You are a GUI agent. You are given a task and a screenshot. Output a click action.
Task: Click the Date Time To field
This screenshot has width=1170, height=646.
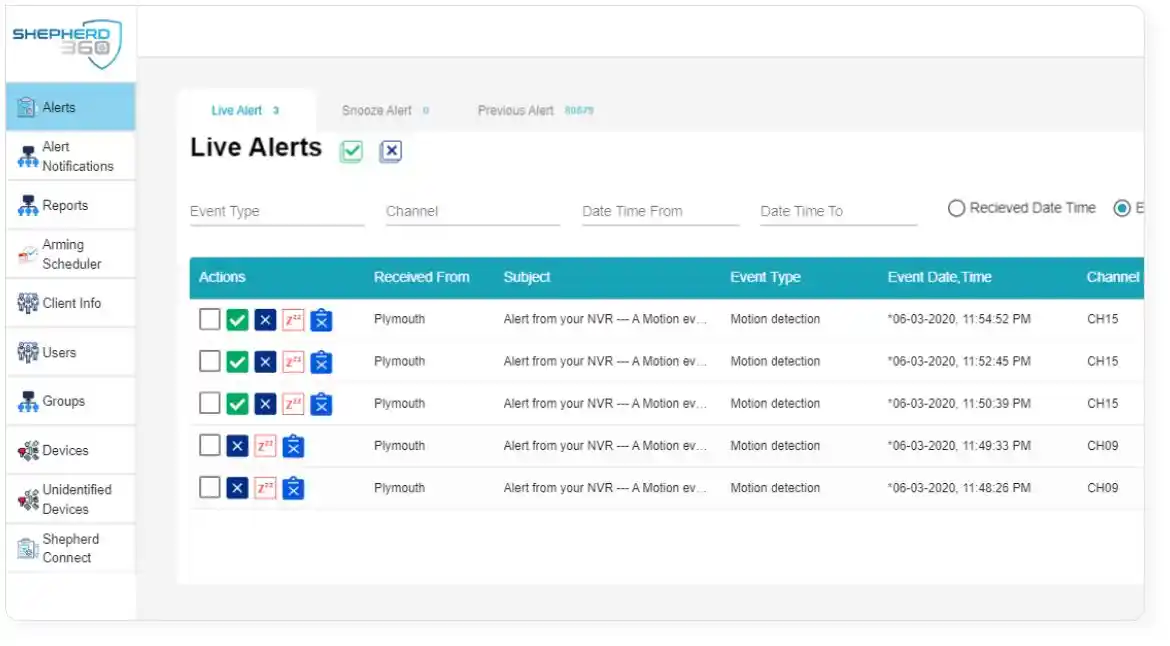click(838, 212)
